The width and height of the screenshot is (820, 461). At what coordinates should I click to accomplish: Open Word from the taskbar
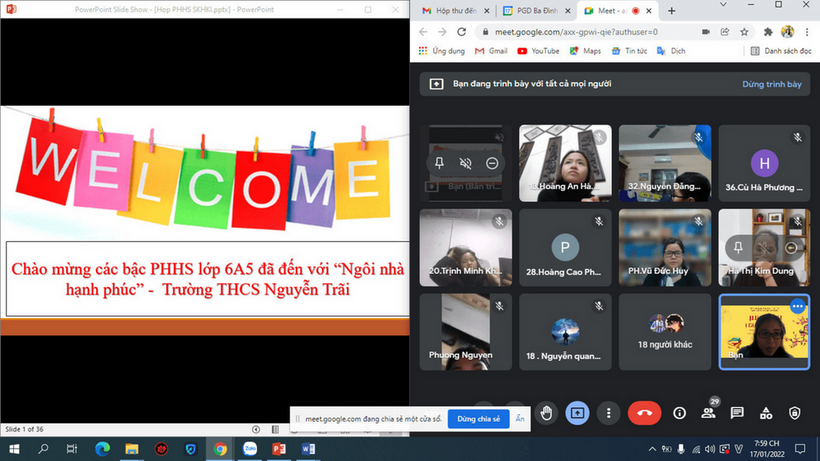[x=308, y=449]
